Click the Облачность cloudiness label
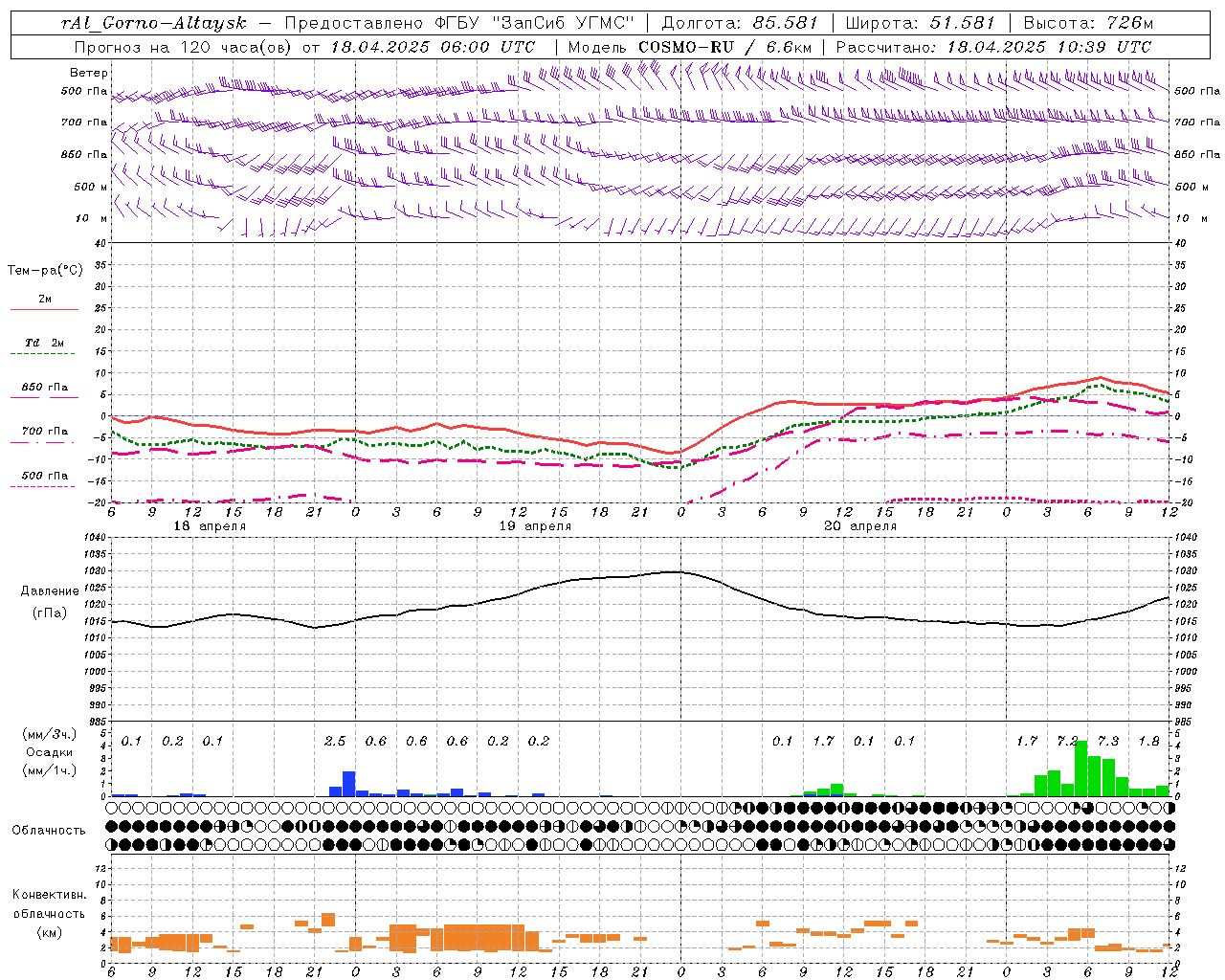The width and height of the screenshot is (1225, 980). point(49,831)
